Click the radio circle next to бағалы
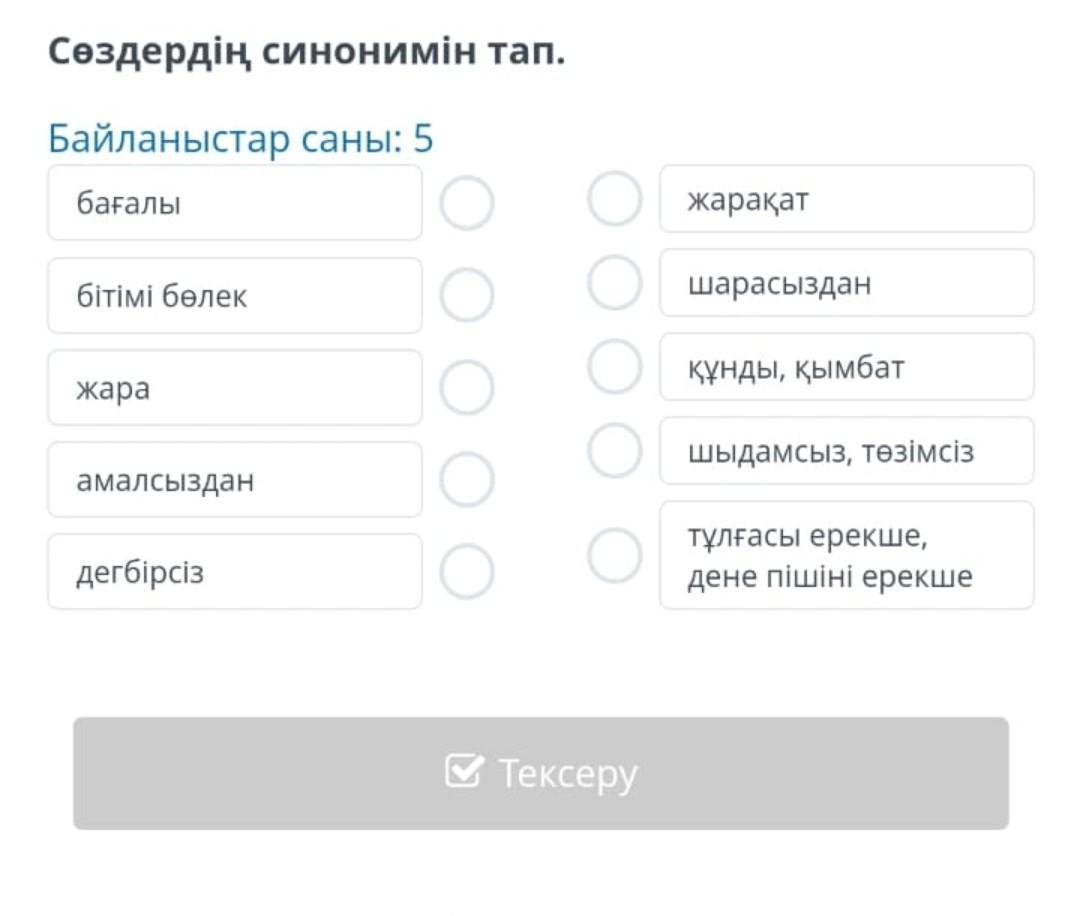Viewport: 1080px width, 916px height. (x=467, y=203)
